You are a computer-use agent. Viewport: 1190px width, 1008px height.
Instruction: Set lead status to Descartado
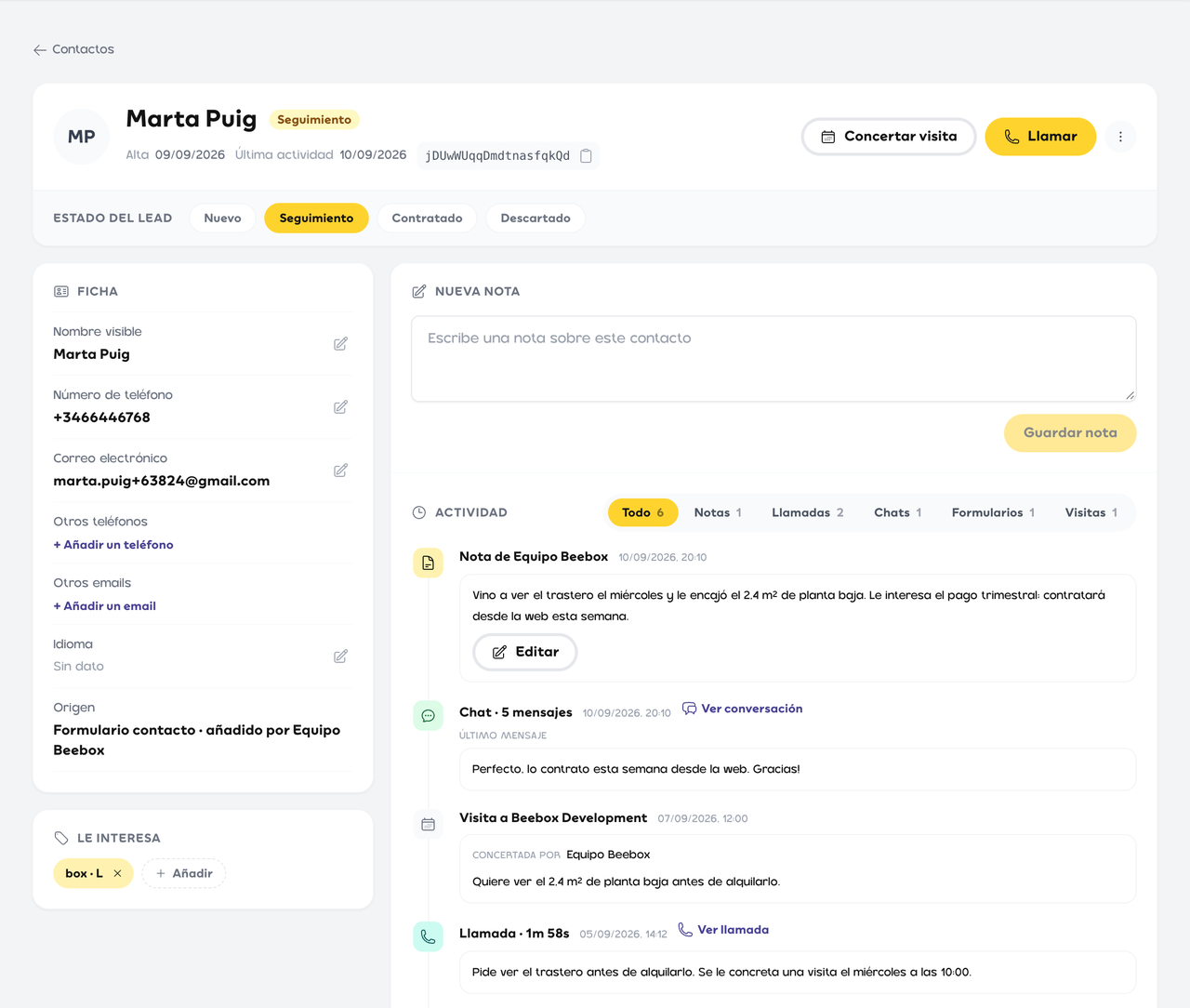point(535,219)
